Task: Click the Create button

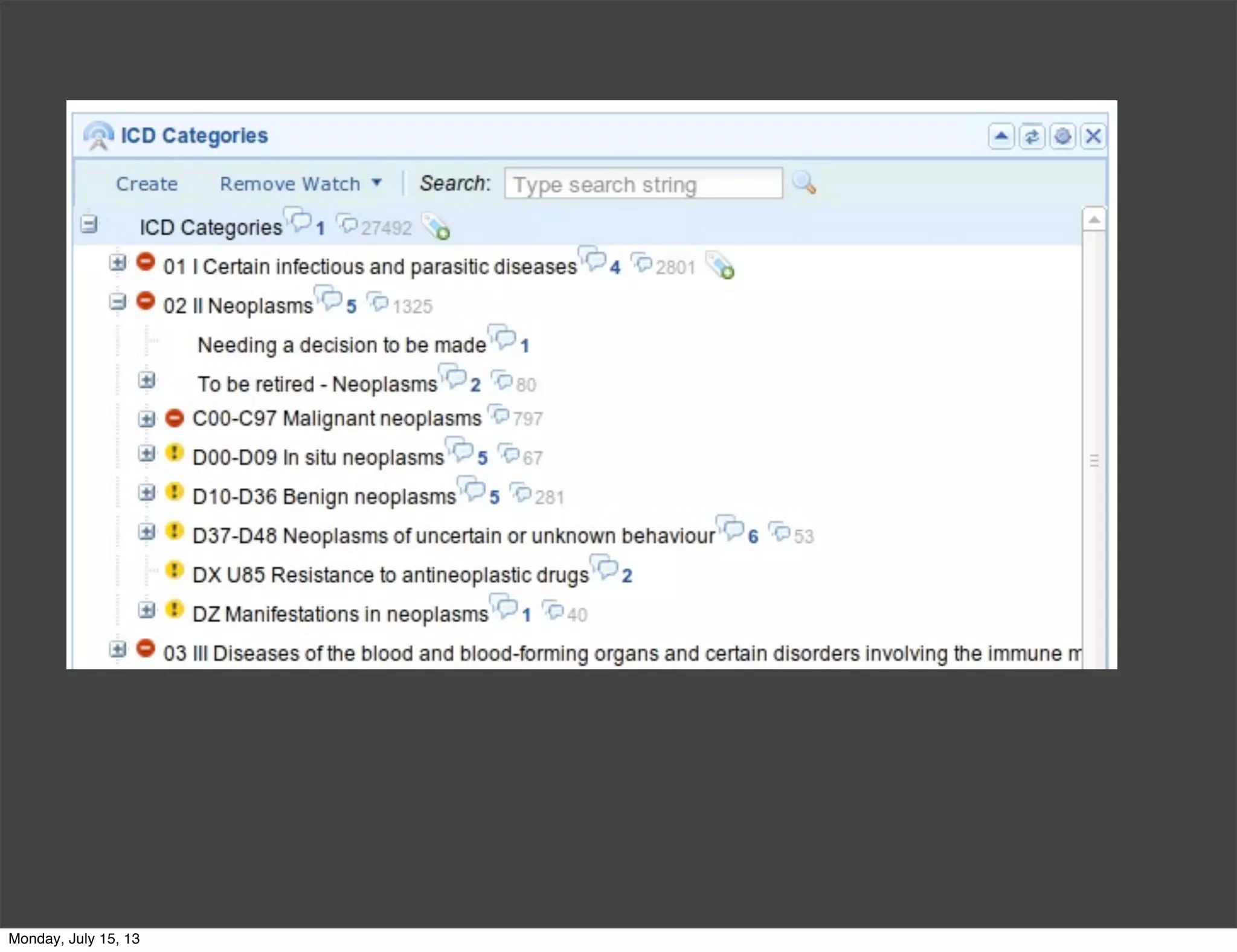Action: pos(147,184)
